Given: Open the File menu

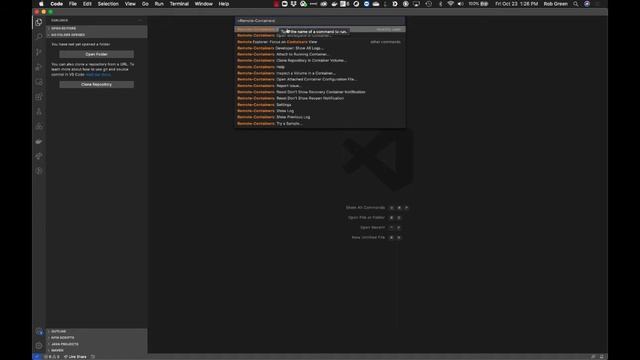Looking at the screenshot, I should point(73,4).
